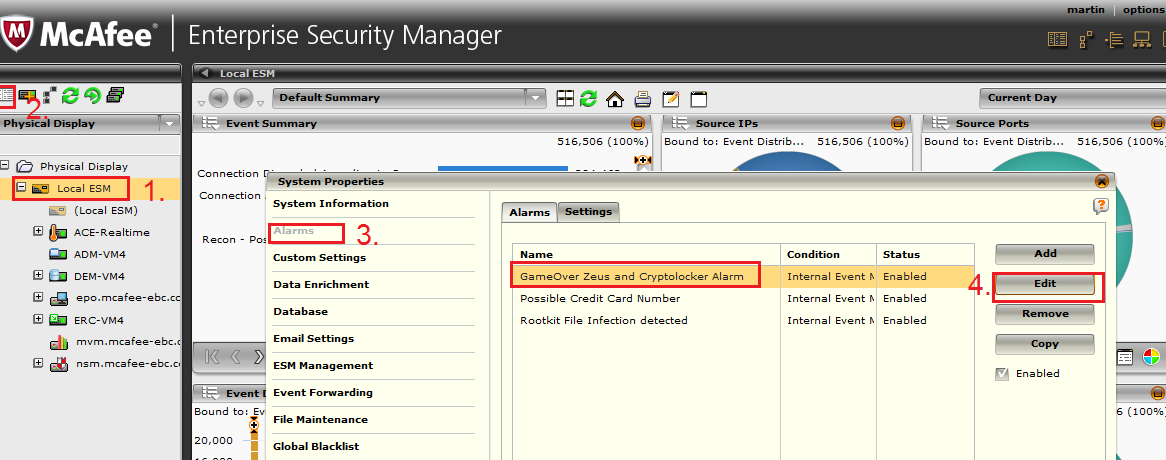
Task: Click the Edit button for the alarm
Action: coord(1044,284)
